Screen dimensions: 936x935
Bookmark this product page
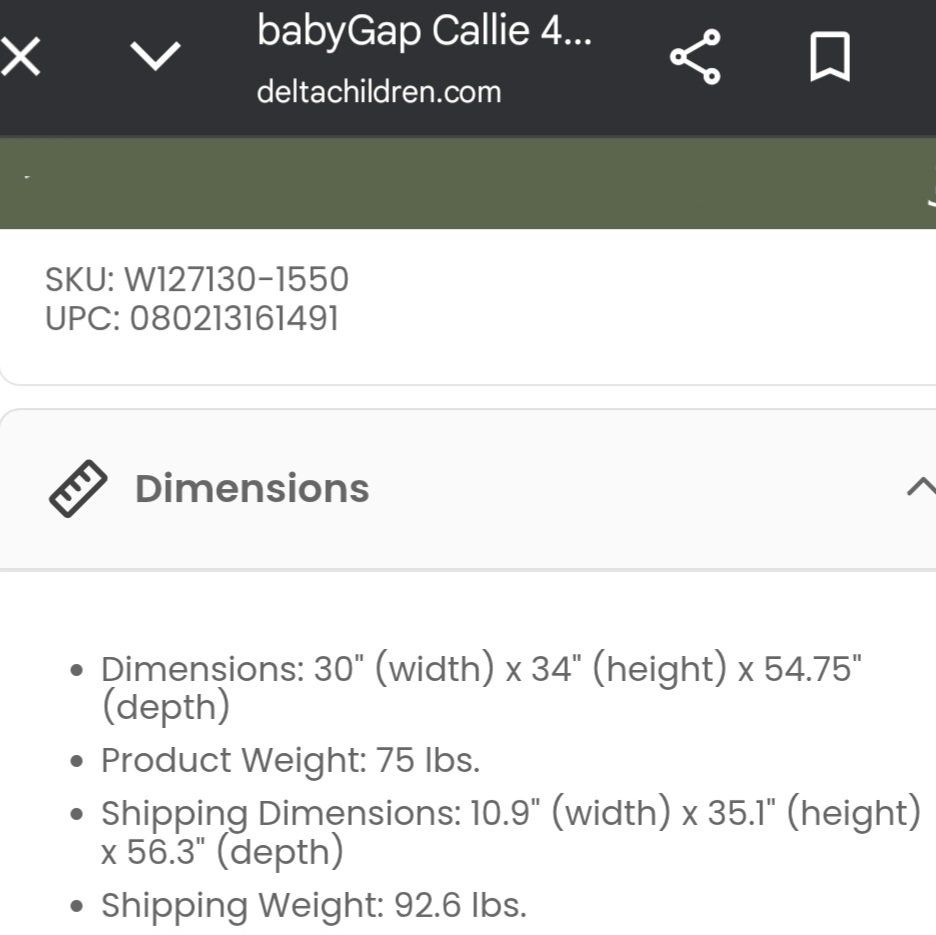click(x=829, y=57)
